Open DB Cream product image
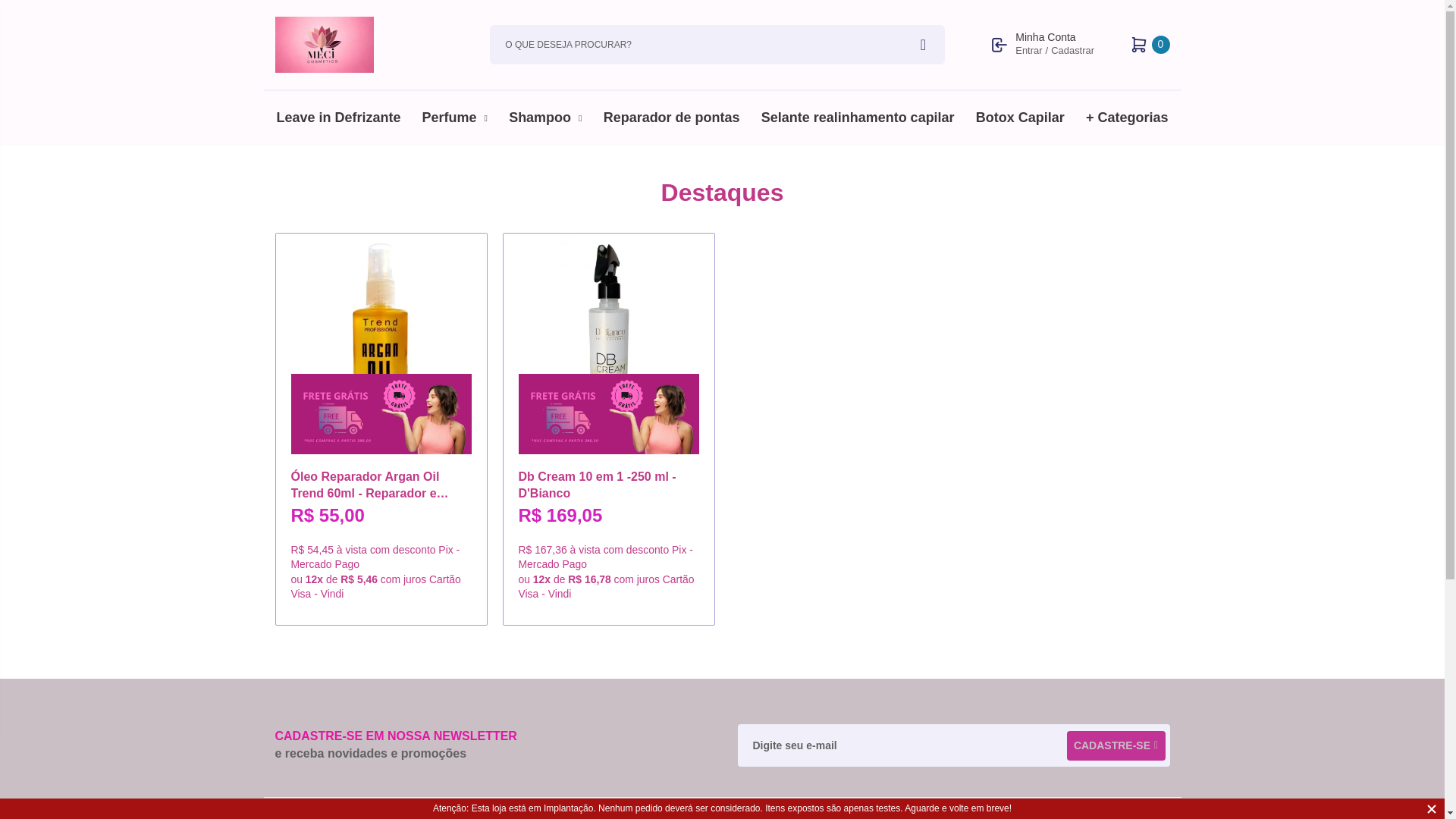This screenshot has height=819, width=1456. pos(608,307)
